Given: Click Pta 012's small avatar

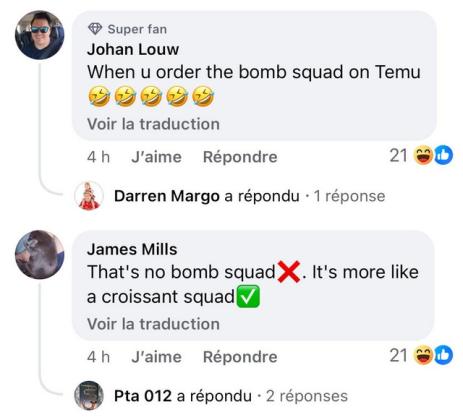Looking at the screenshot, I should click(89, 396).
